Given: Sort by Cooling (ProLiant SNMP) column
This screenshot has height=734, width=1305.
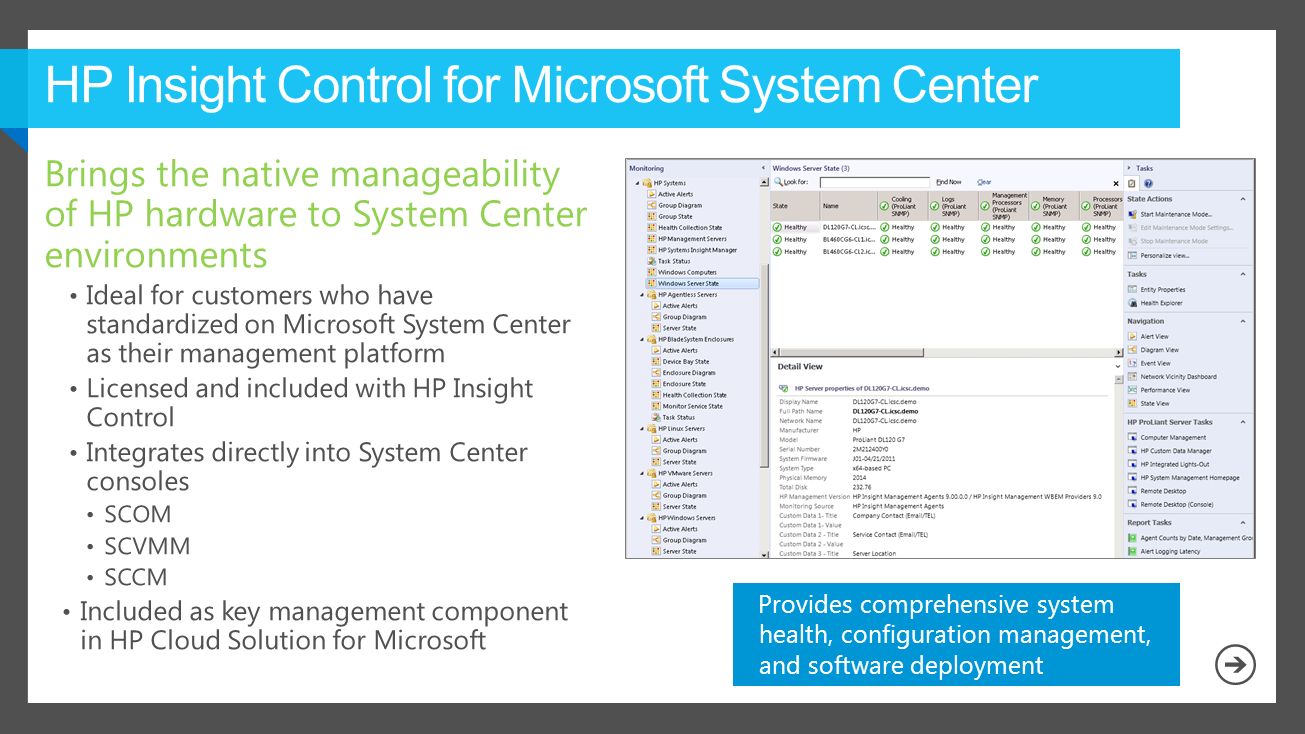Looking at the screenshot, I should coord(901,206).
